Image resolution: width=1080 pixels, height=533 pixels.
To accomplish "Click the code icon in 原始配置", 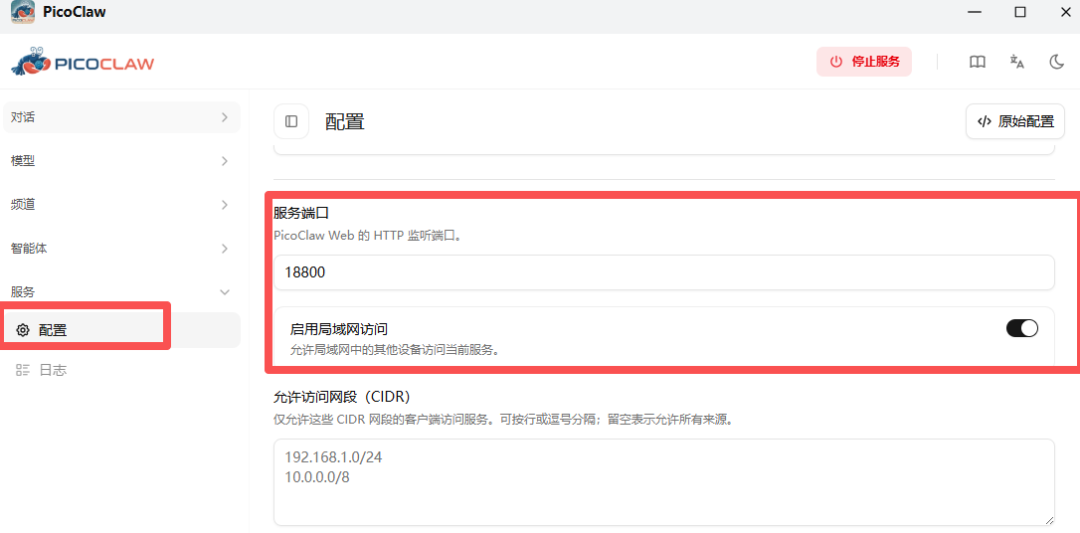I will (x=984, y=122).
